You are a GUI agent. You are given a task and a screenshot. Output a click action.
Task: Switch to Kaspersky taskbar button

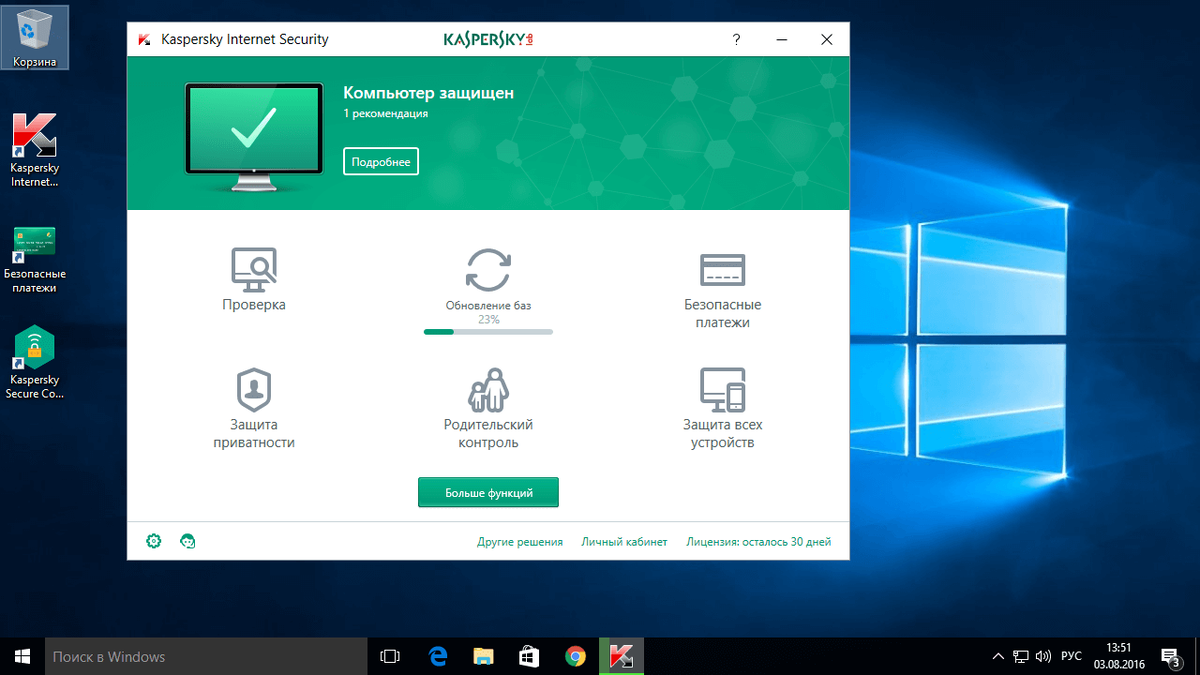[x=621, y=656]
